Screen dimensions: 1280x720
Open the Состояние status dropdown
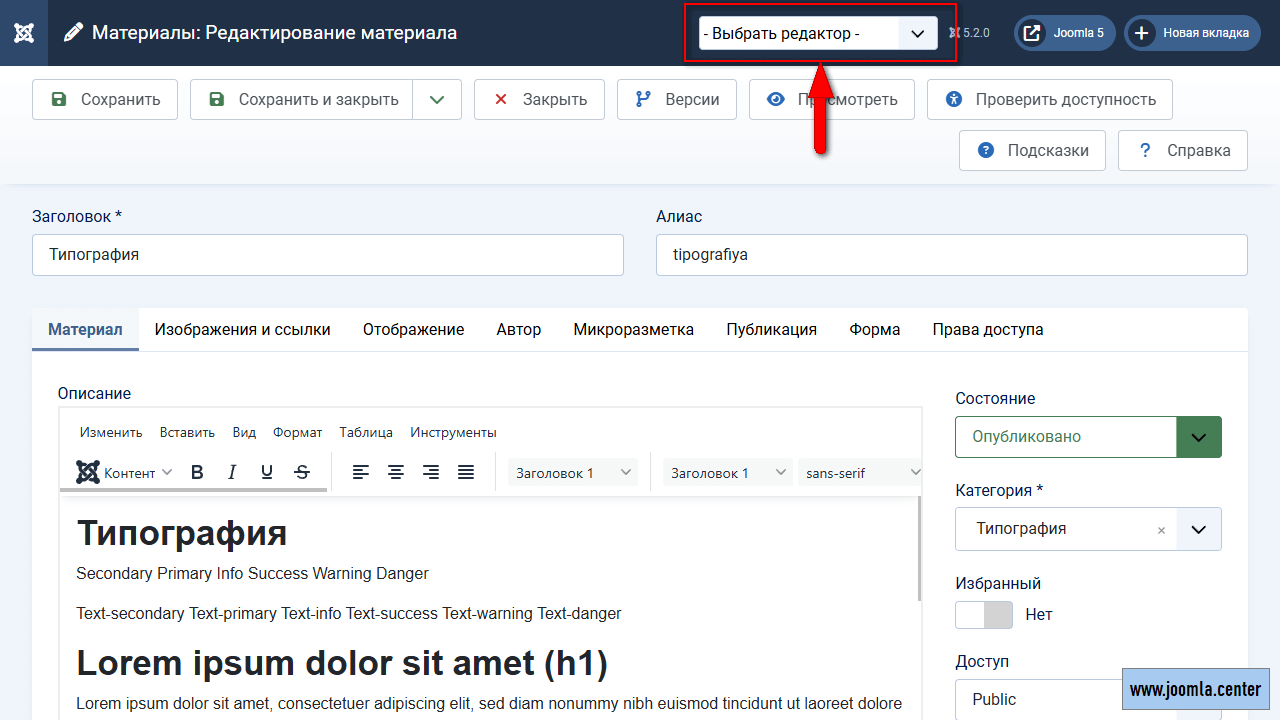tap(1088, 437)
